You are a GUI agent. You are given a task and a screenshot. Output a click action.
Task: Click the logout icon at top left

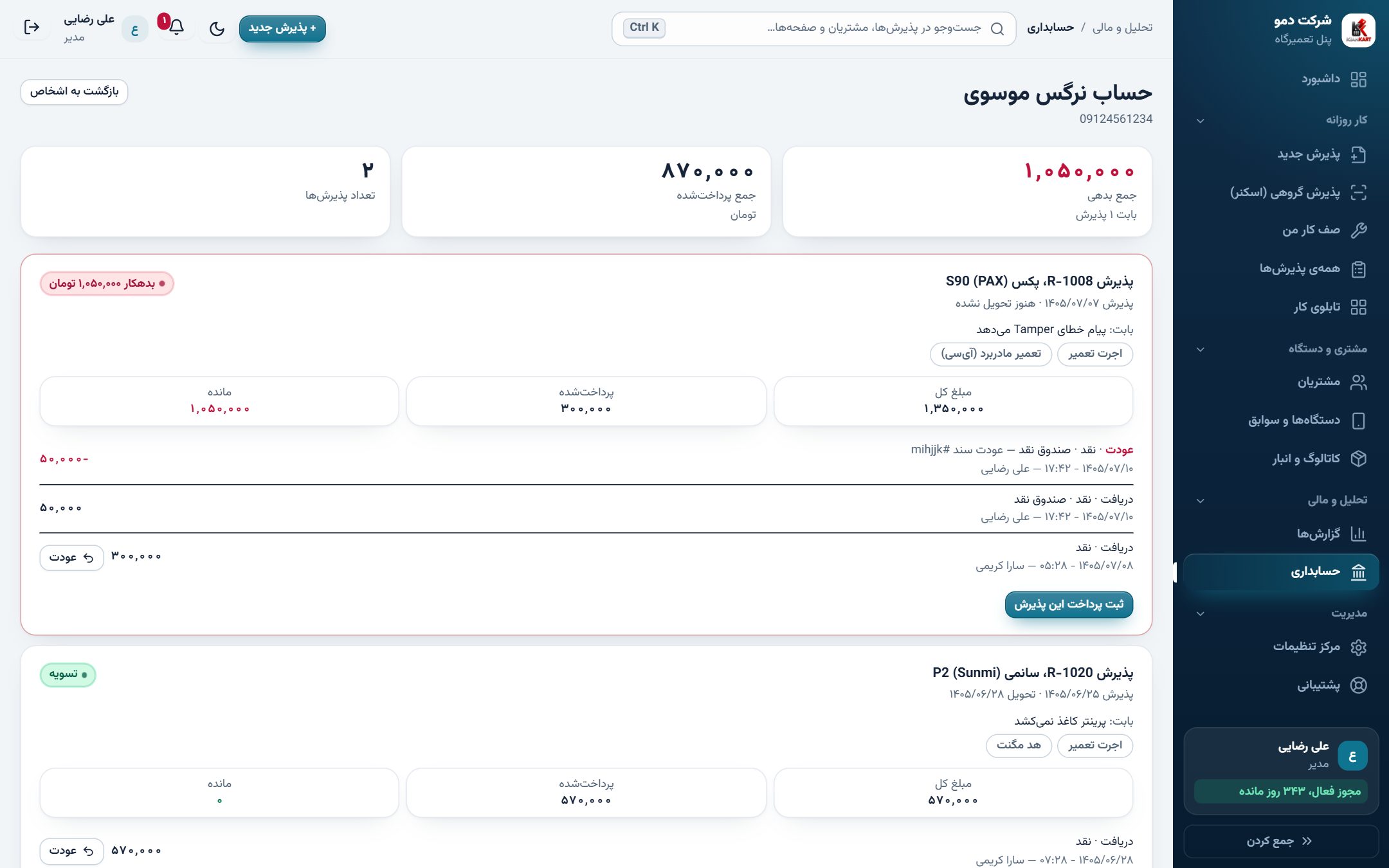[x=32, y=27]
